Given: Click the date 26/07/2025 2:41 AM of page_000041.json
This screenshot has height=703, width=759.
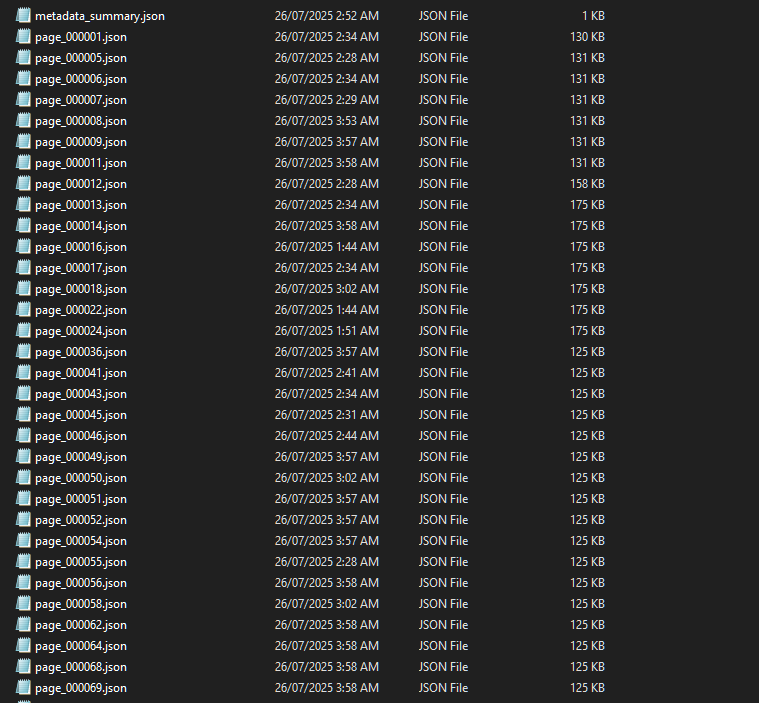Looking at the screenshot, I should (327, 373).
